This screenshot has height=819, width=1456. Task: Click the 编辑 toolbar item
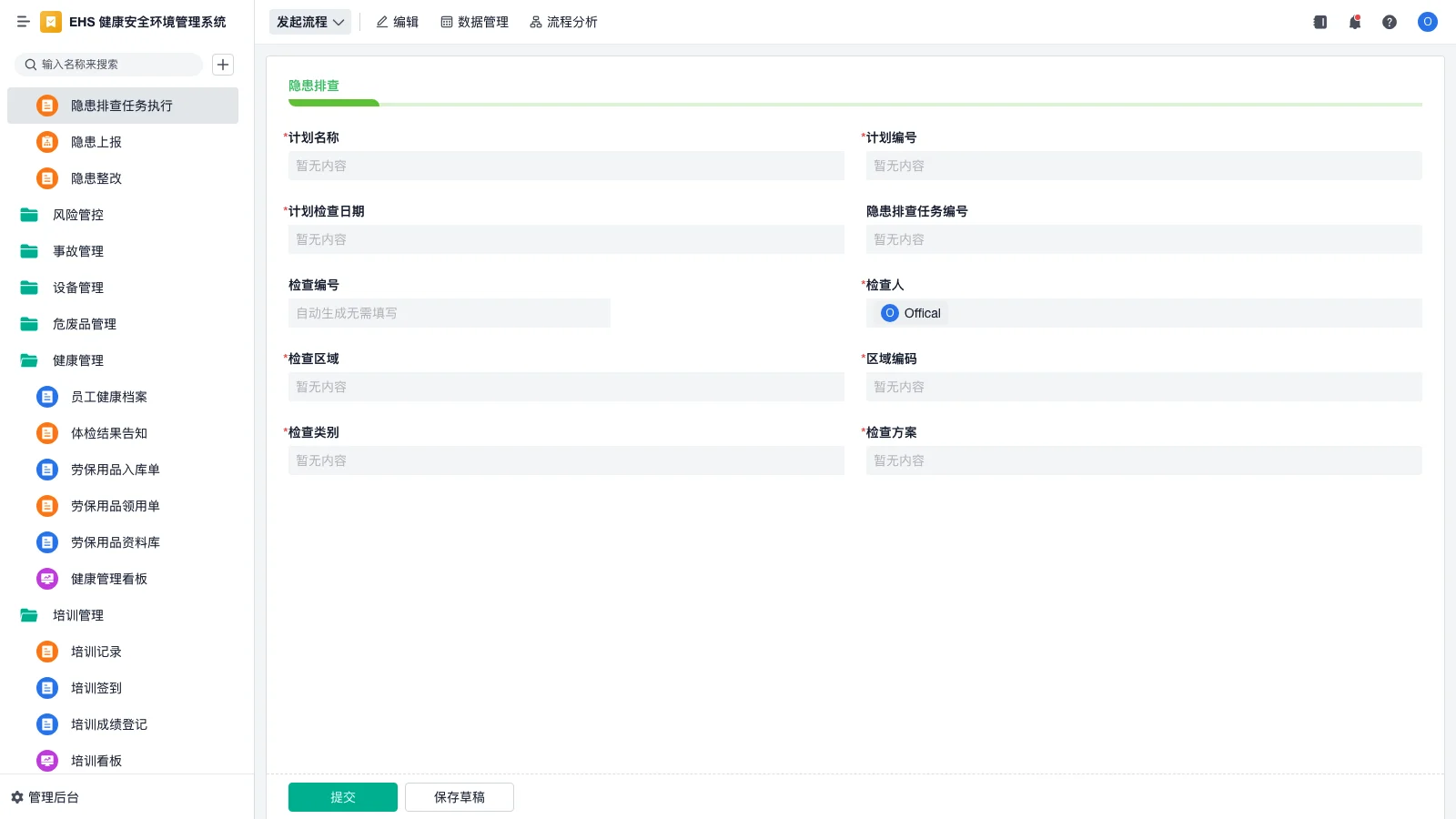click(397, 22)
